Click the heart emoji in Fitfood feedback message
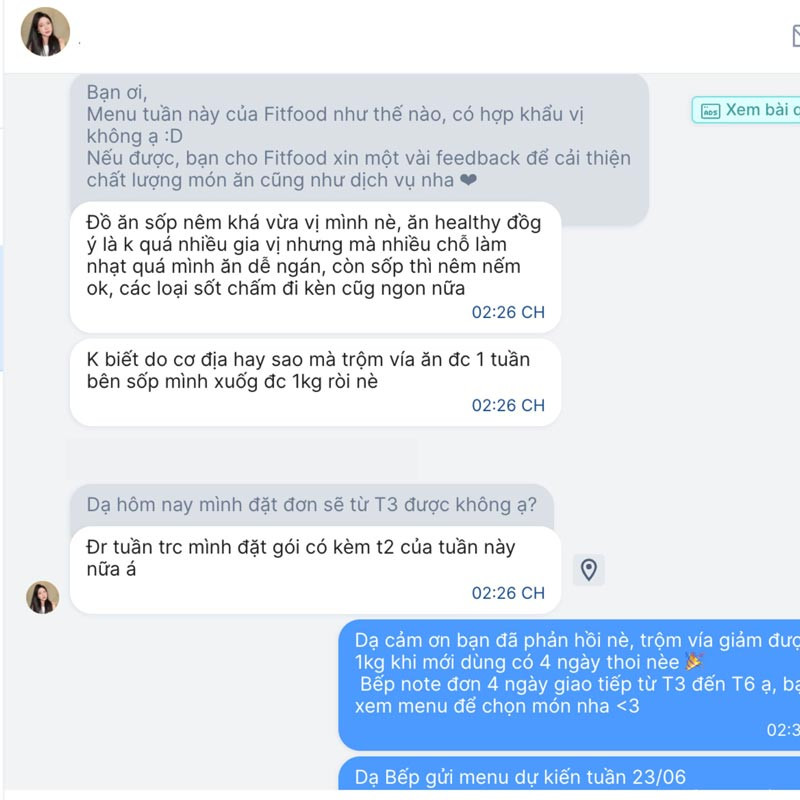800x800 pixels. pyautogui.click(x=468, y=180)
